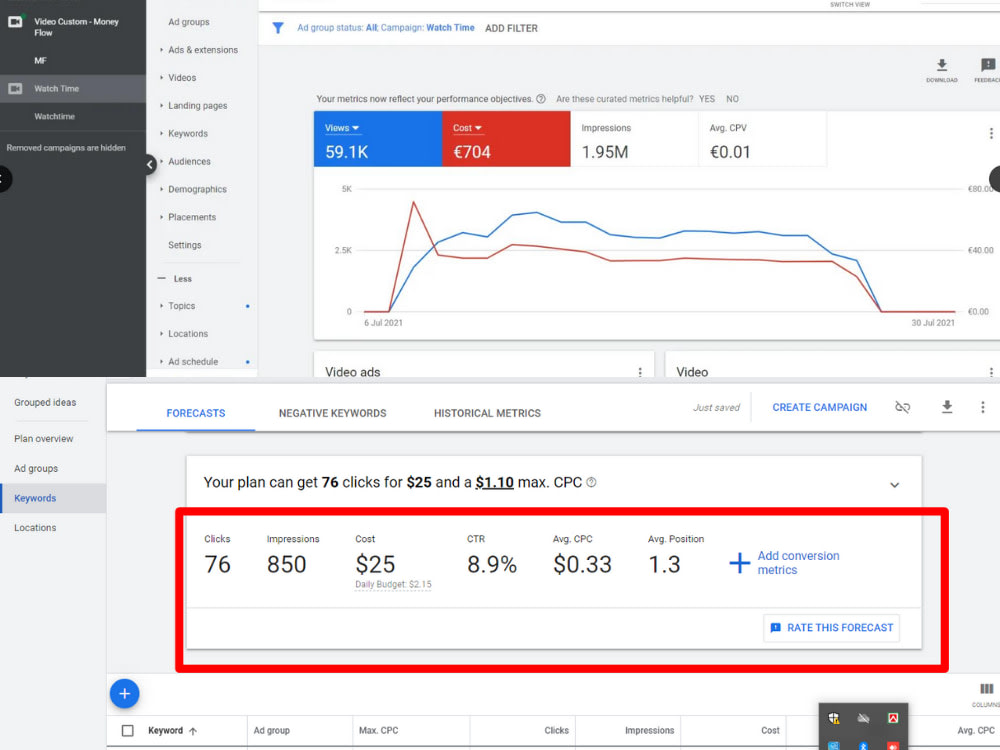Viewport: 1000px width, 750px height.
Task: Click the download icon above the Views chart
Action: click(x=941, y=64)
